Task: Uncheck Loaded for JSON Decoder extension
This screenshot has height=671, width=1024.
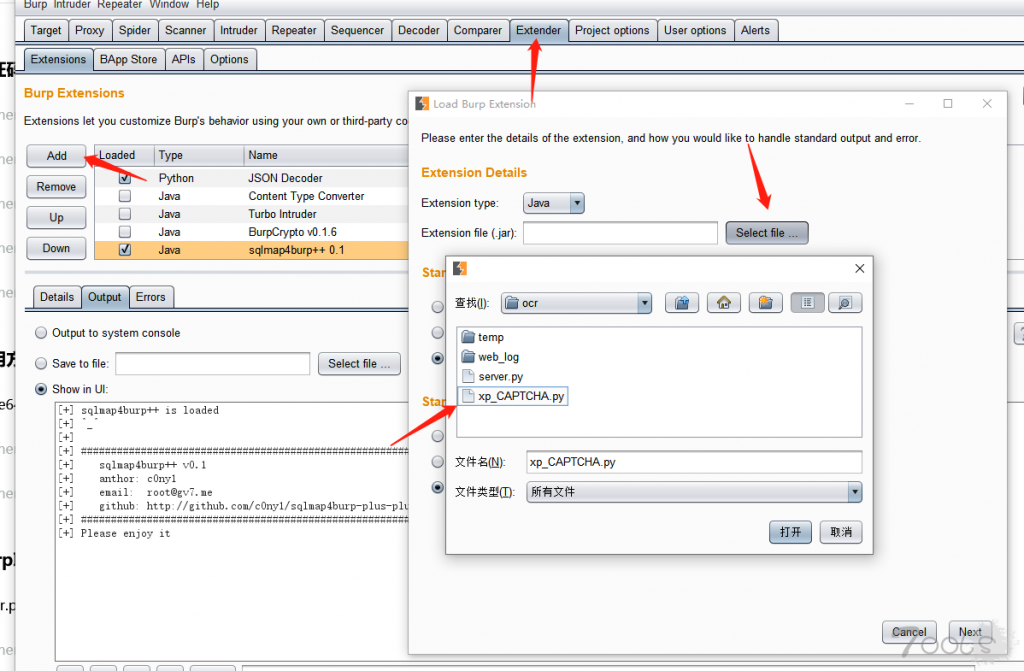Action: [x=125, y=178]
